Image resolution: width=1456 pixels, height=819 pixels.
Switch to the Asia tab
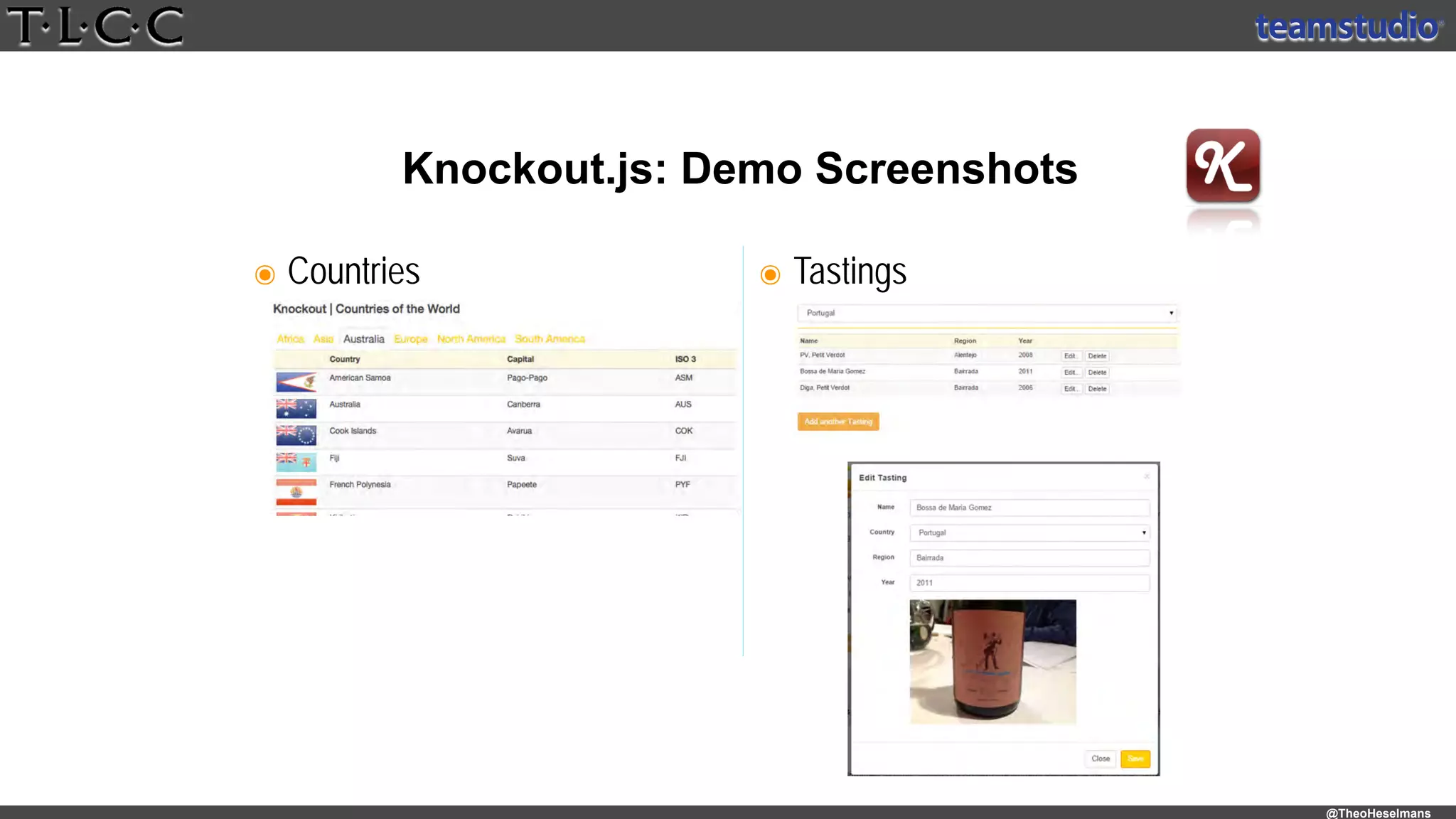click(x=323, y=339)
